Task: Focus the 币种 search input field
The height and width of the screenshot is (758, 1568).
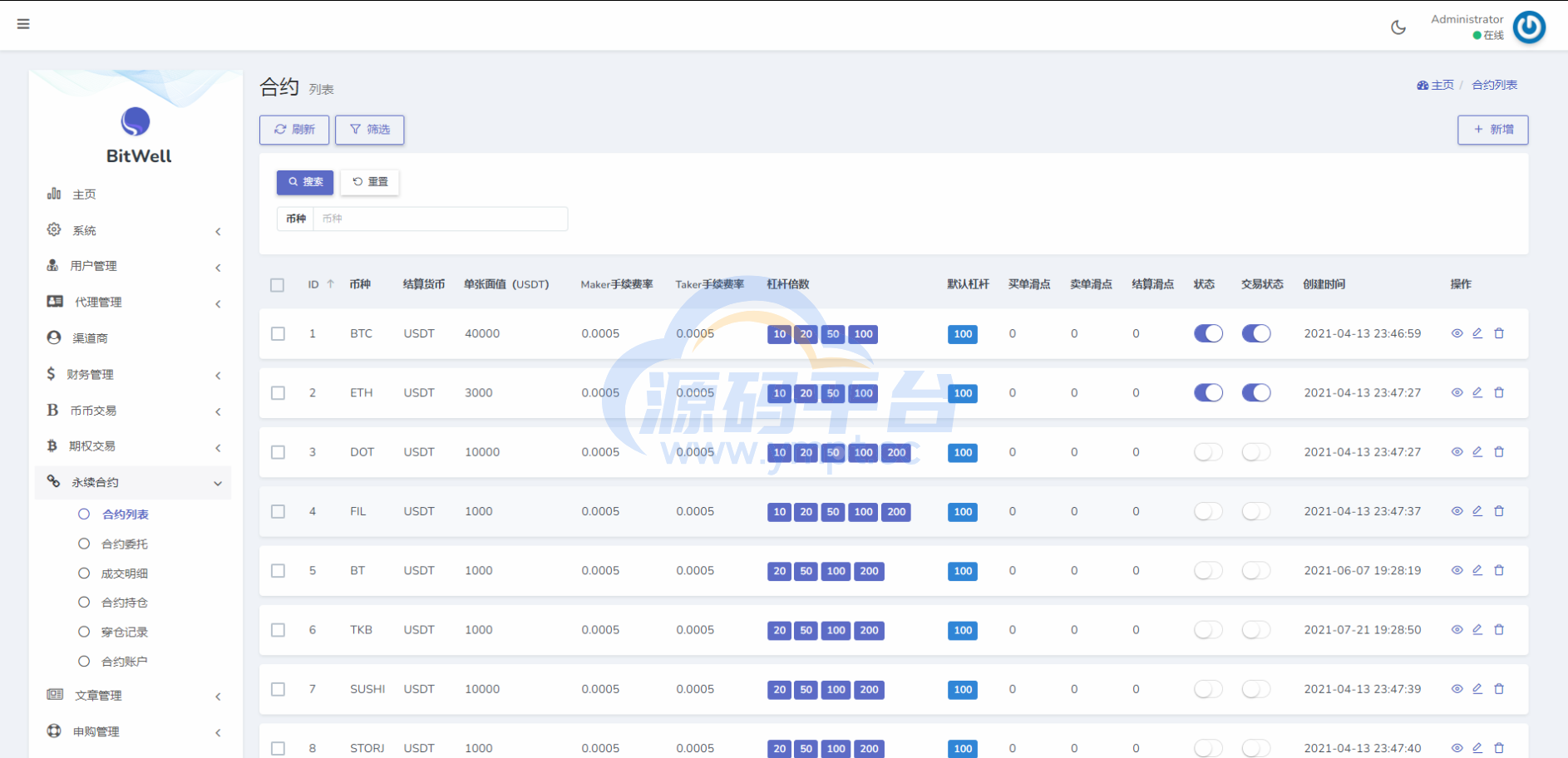Action: coord(441,219)
